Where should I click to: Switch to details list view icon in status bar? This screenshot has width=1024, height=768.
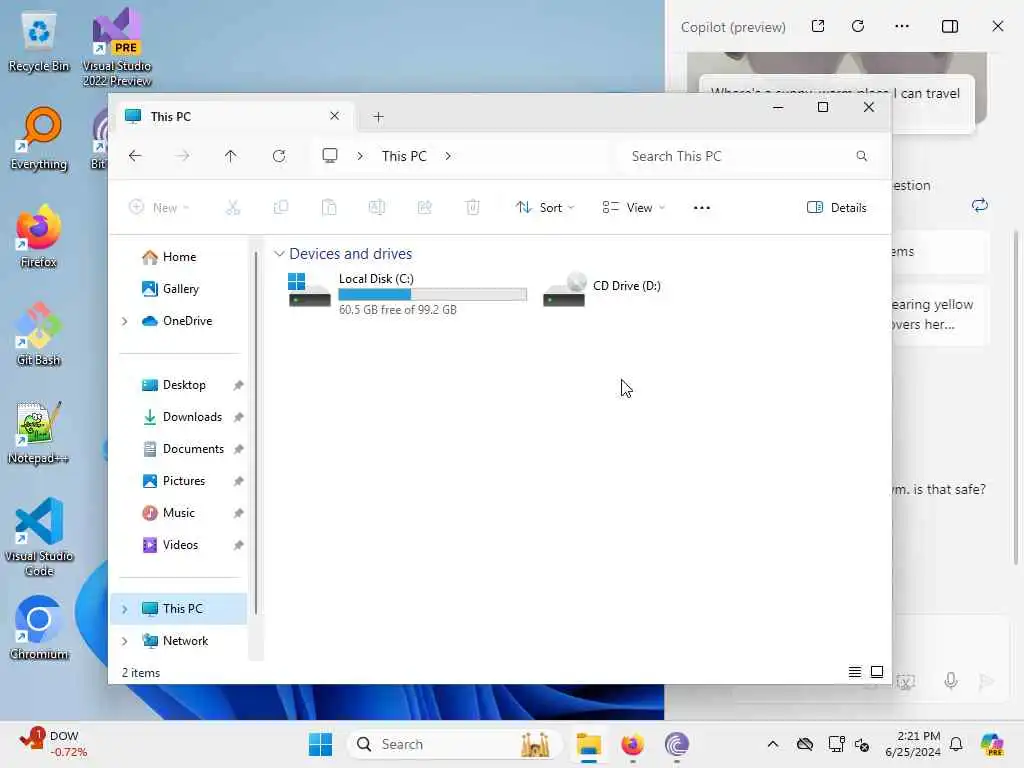(854, 672)
